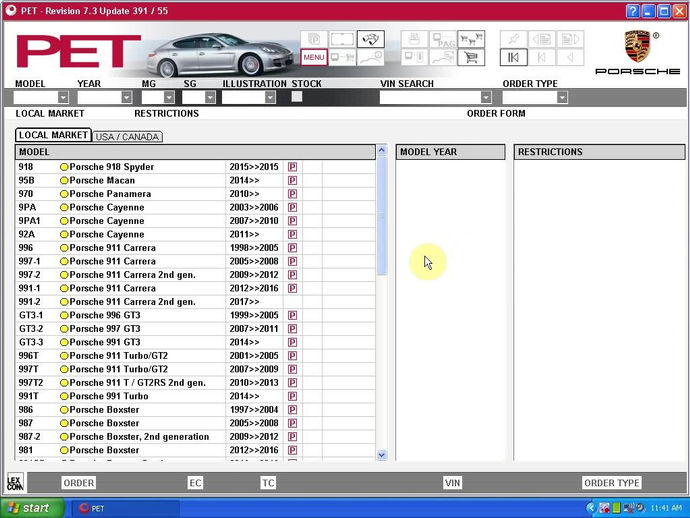Click the P icon in Macan row

292,180
